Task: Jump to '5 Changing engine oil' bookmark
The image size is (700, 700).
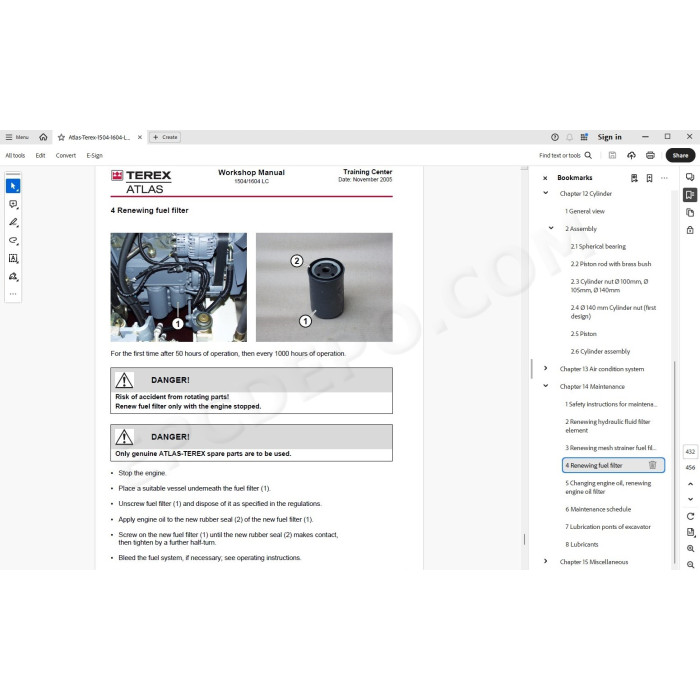Action: pos(608,487)
